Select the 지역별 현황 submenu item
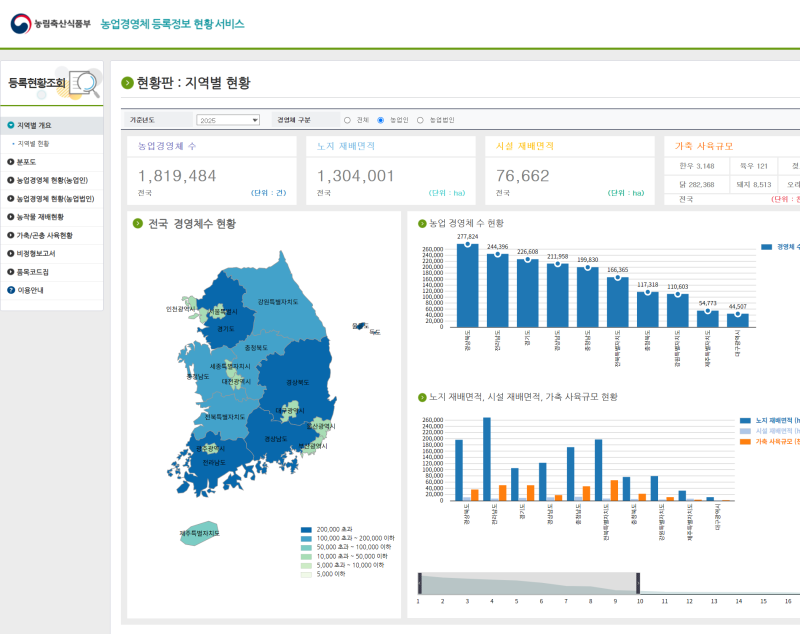 tap(33, 144)
